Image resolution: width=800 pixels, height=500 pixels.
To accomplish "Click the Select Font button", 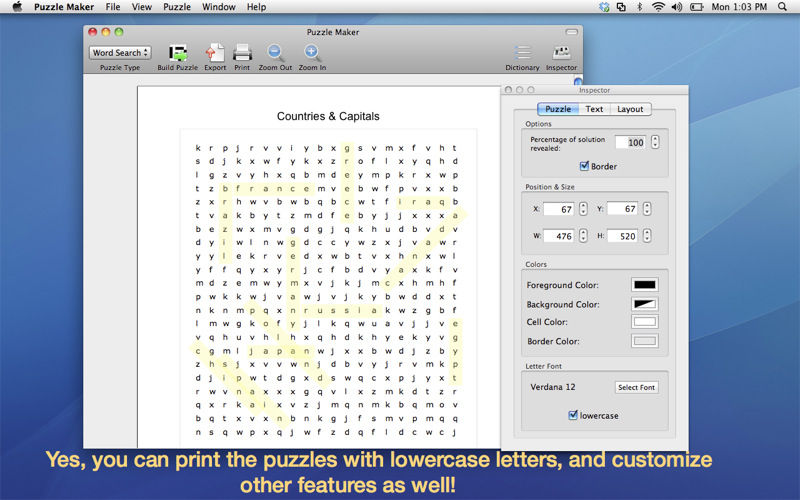I will pyautogui.click(x=636, y=387).
